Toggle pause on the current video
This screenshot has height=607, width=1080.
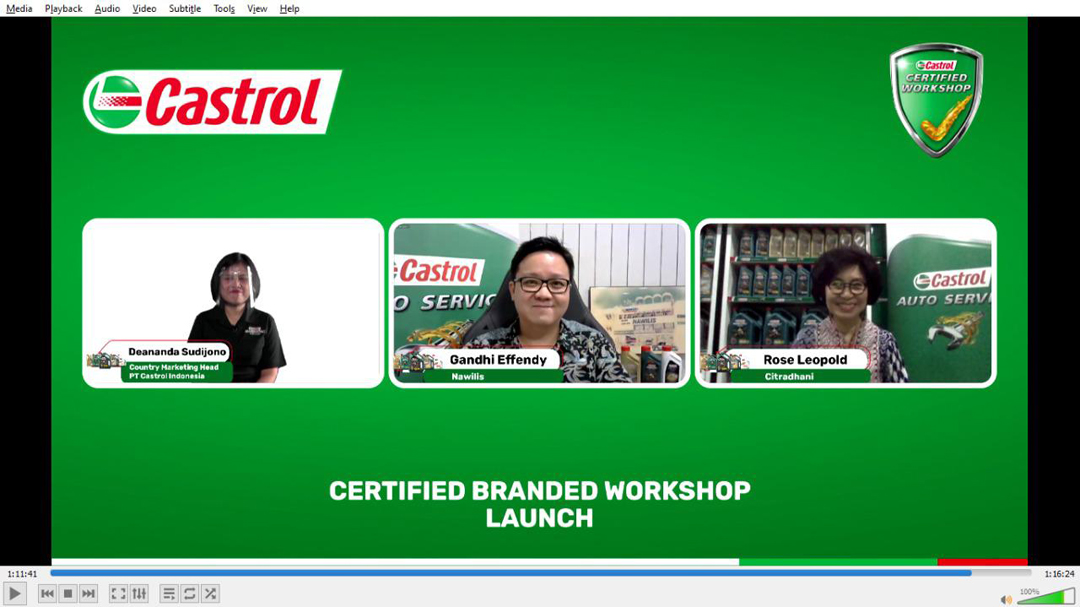coord(14,593)
